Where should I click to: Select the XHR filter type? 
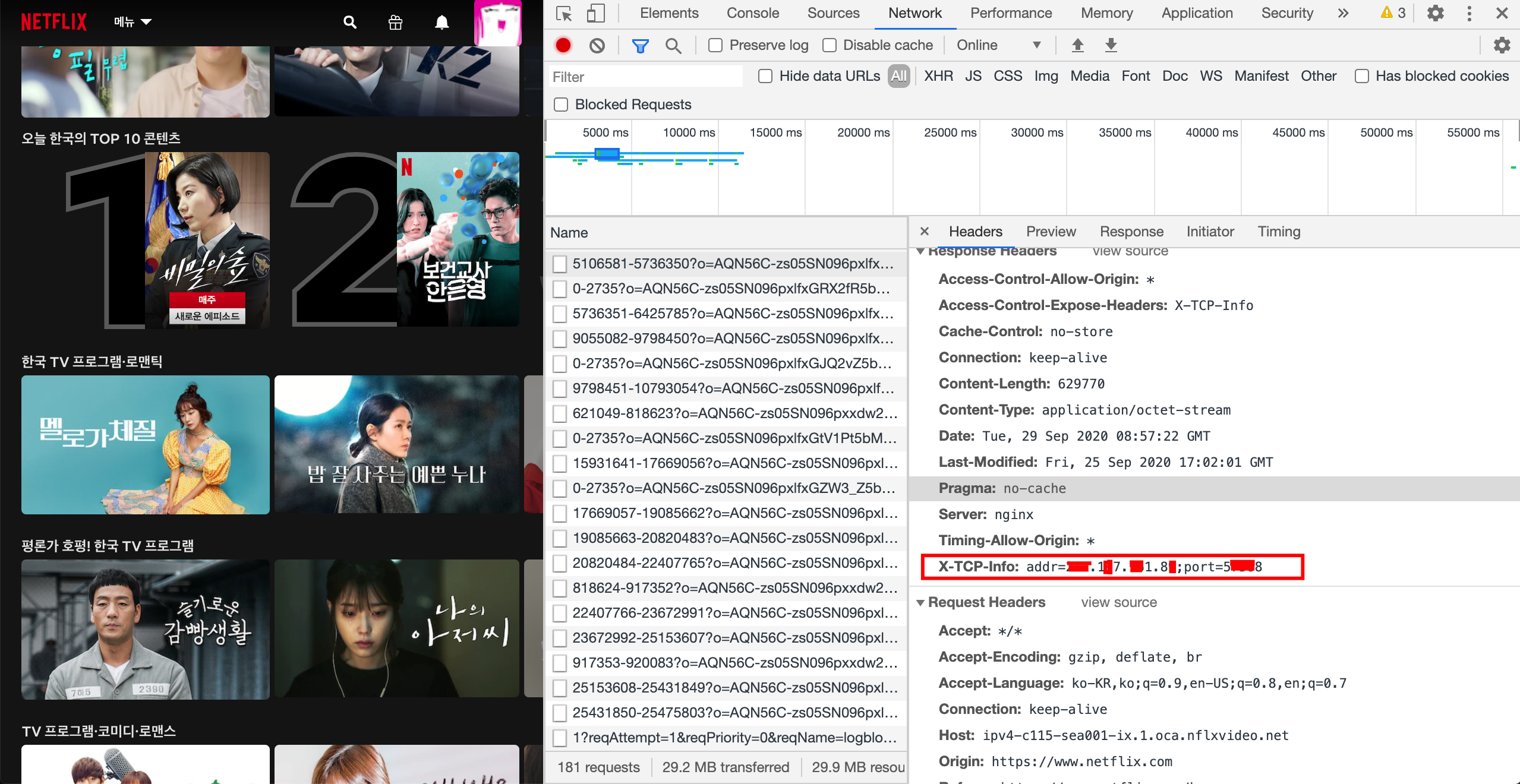[938, 76]
